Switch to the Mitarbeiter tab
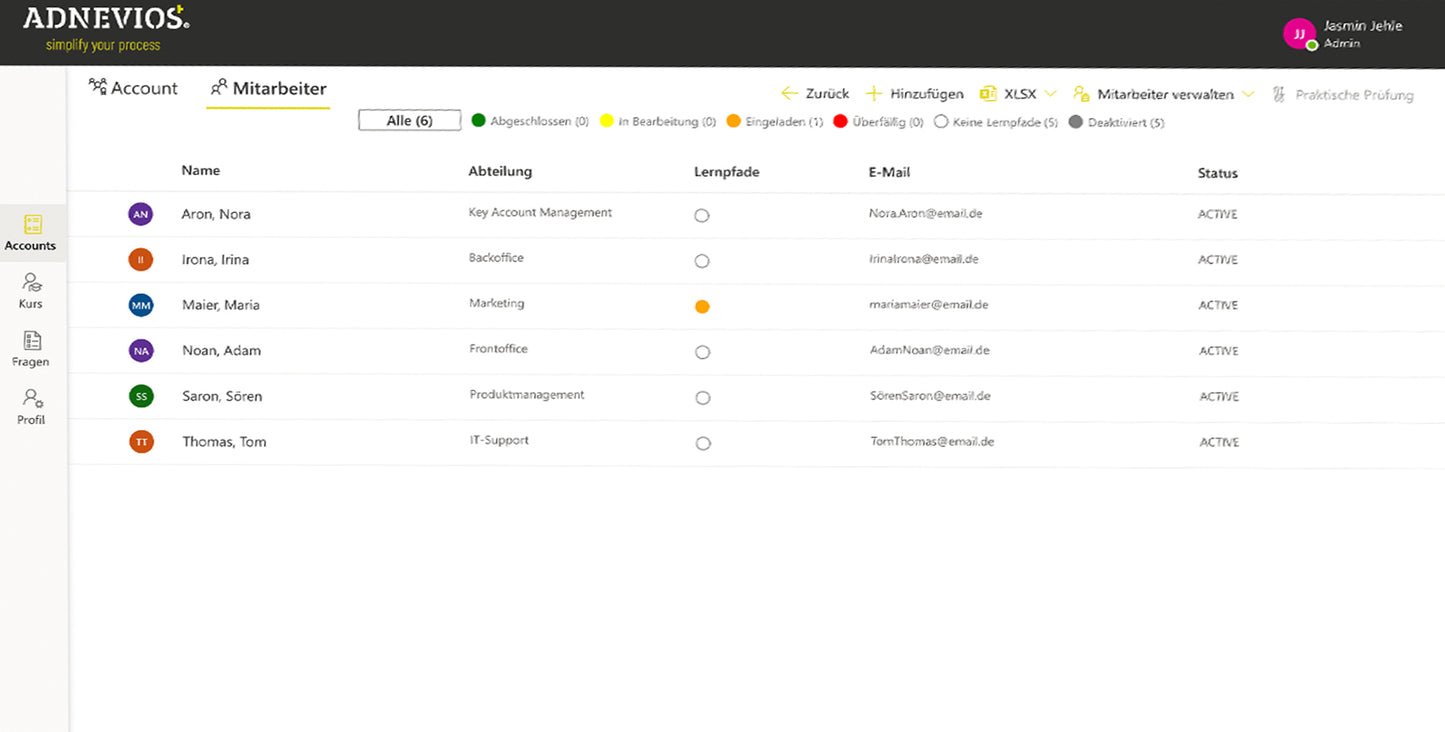1445x732 pixels. tap(268, 88)
